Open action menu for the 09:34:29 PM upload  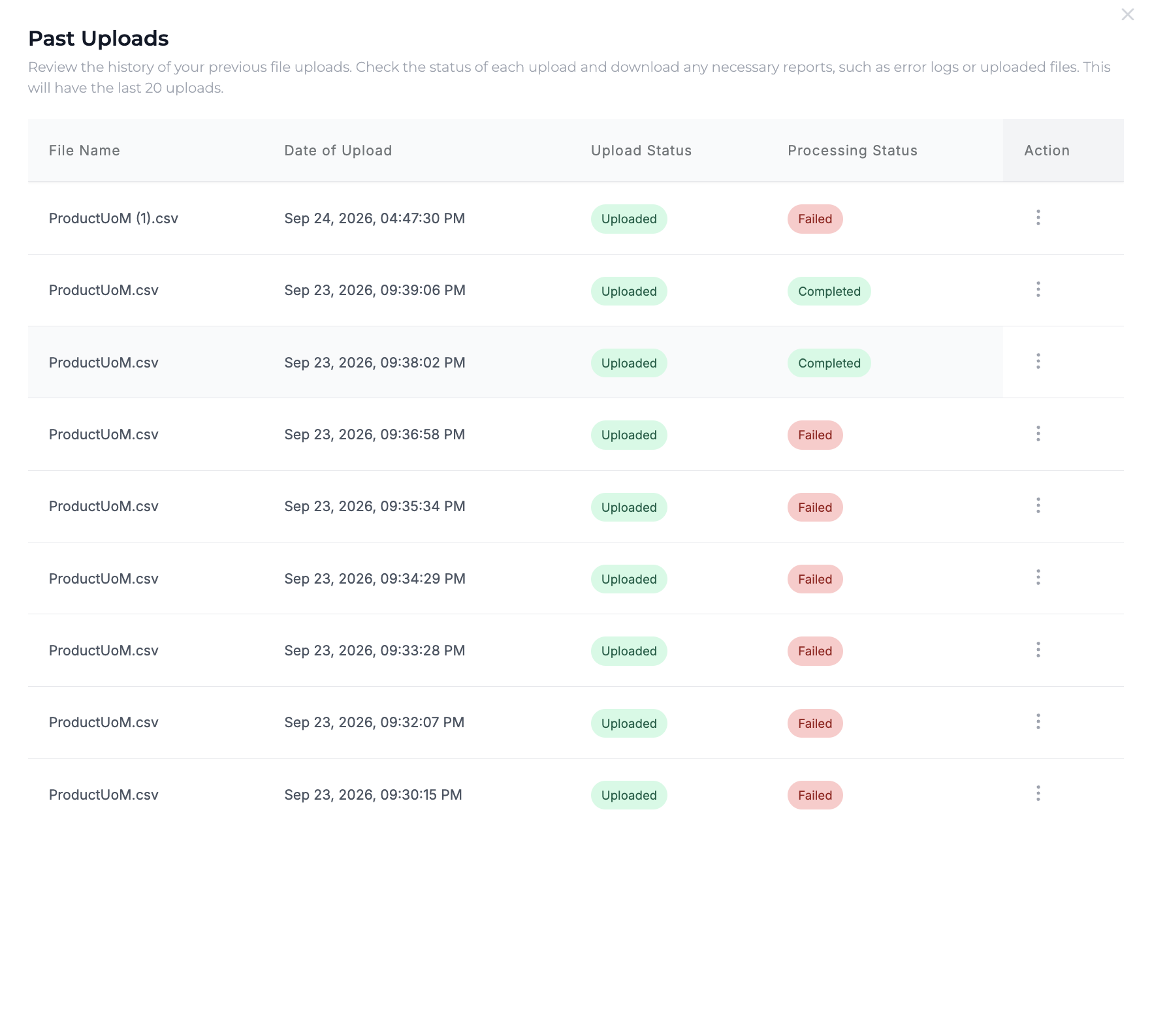coord(1038,577)
